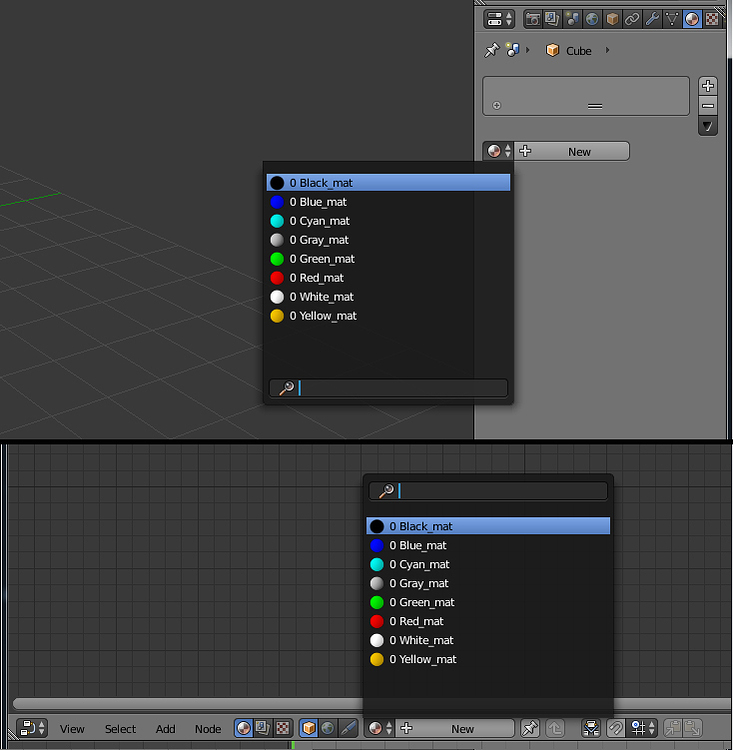Choose 0 Yellow_mat in the node editor list

pyautogui.click(x=488, y=659)
